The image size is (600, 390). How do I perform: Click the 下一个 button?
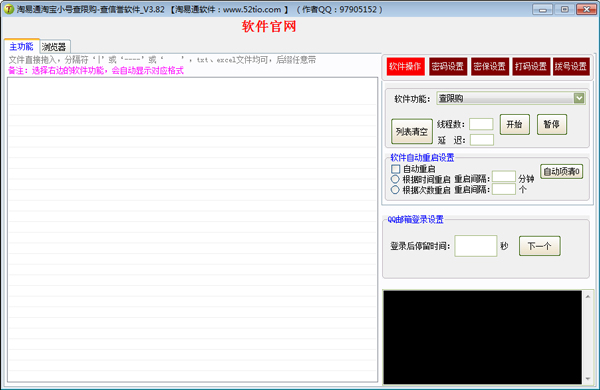(x=540, y=246)
